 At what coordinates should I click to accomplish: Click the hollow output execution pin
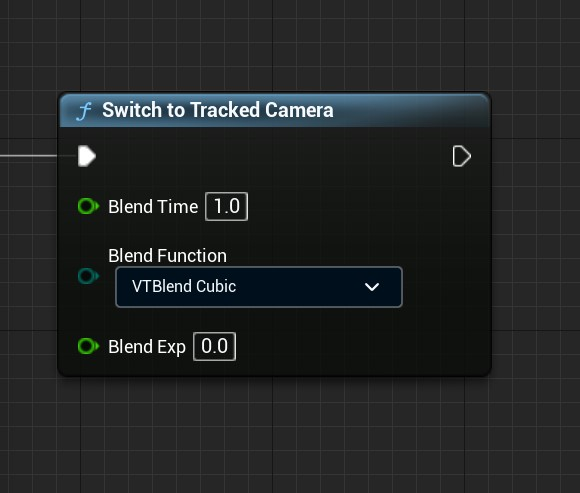[x=462, y=156]
